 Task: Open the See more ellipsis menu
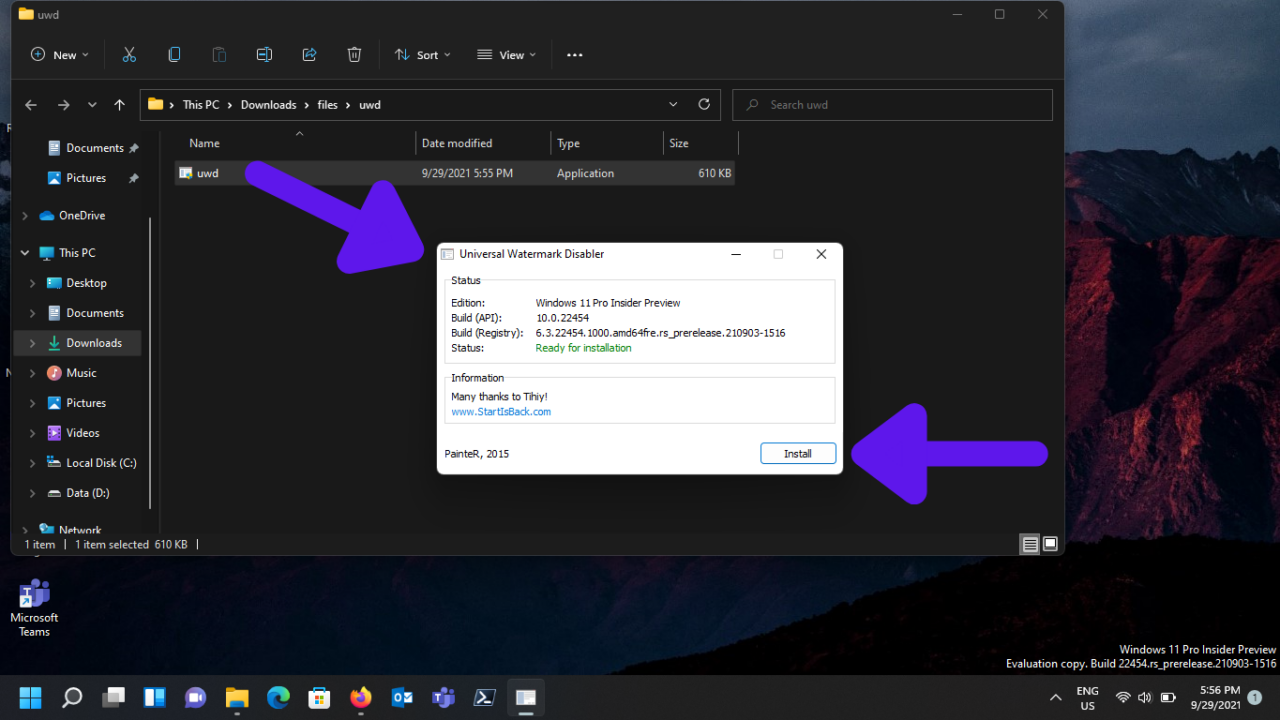click(x=574, y=54)
